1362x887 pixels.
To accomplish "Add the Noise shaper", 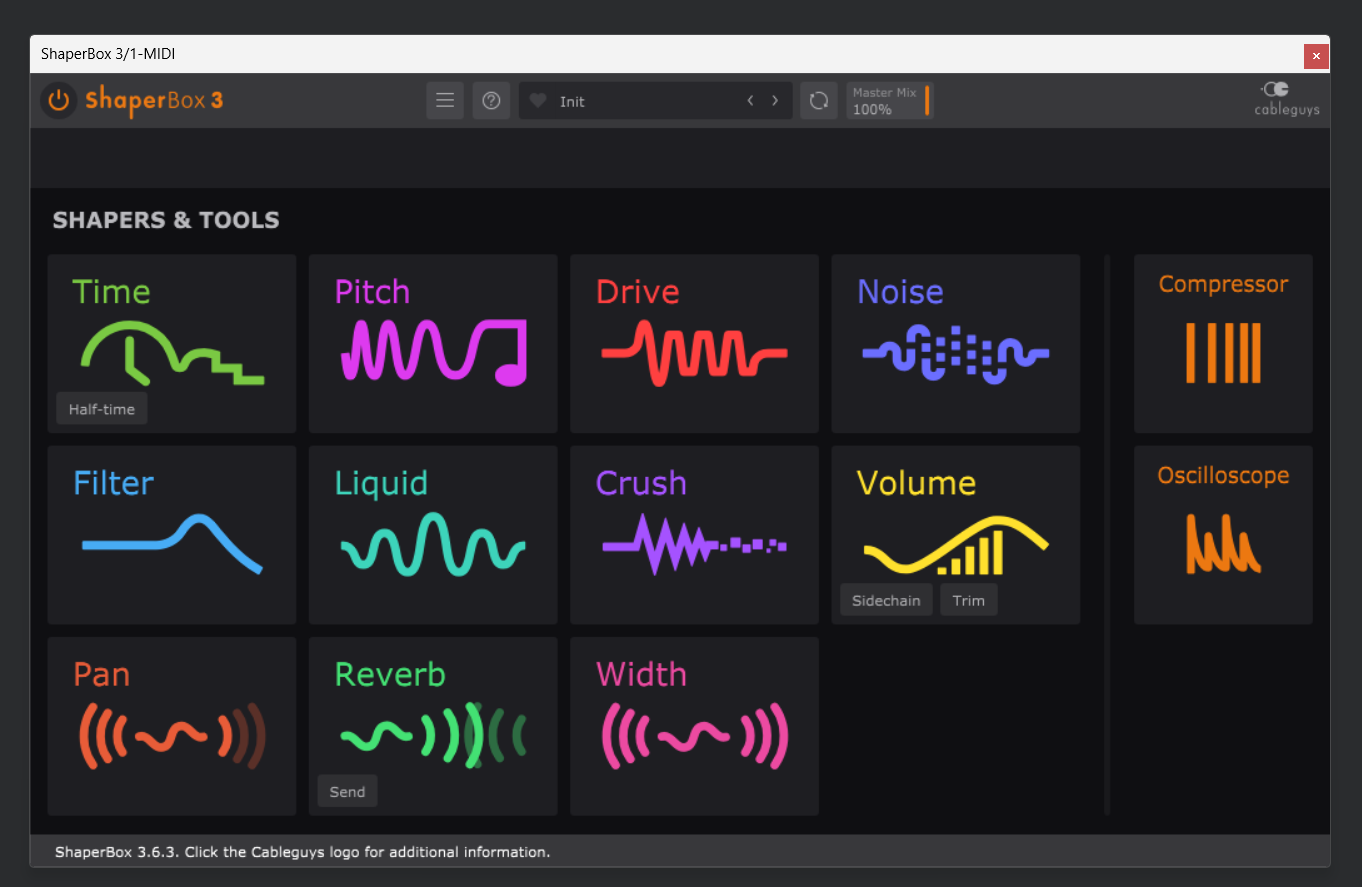I will (x=956, y=343).
